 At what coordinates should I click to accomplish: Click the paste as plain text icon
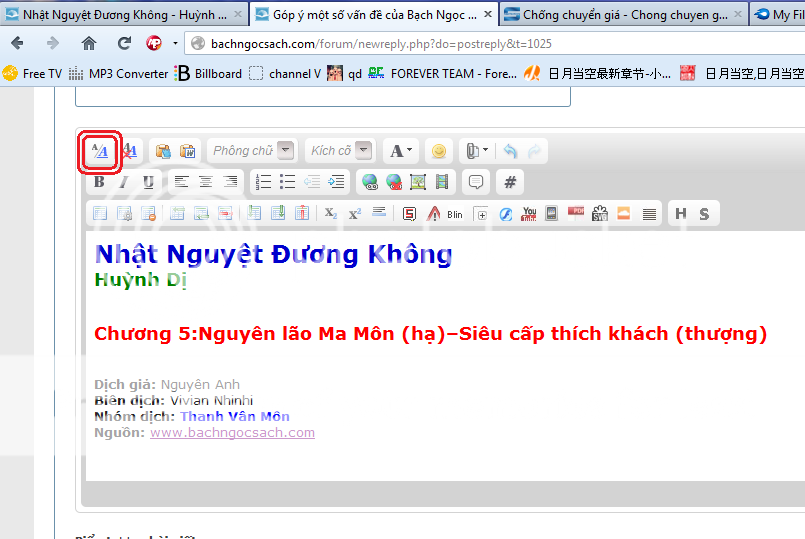[163, 151]
